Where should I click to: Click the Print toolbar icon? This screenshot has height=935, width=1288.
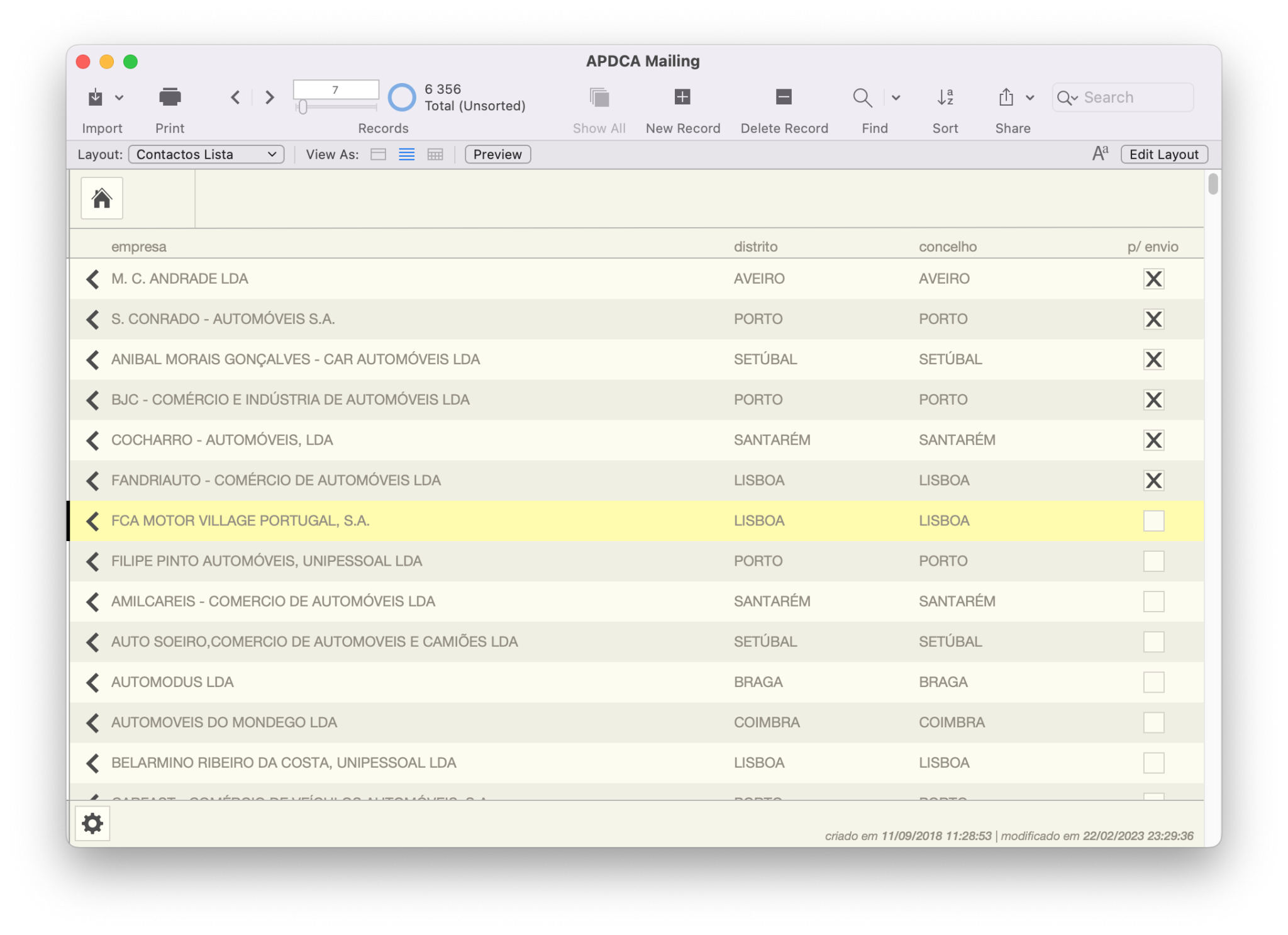coord(170,98)
